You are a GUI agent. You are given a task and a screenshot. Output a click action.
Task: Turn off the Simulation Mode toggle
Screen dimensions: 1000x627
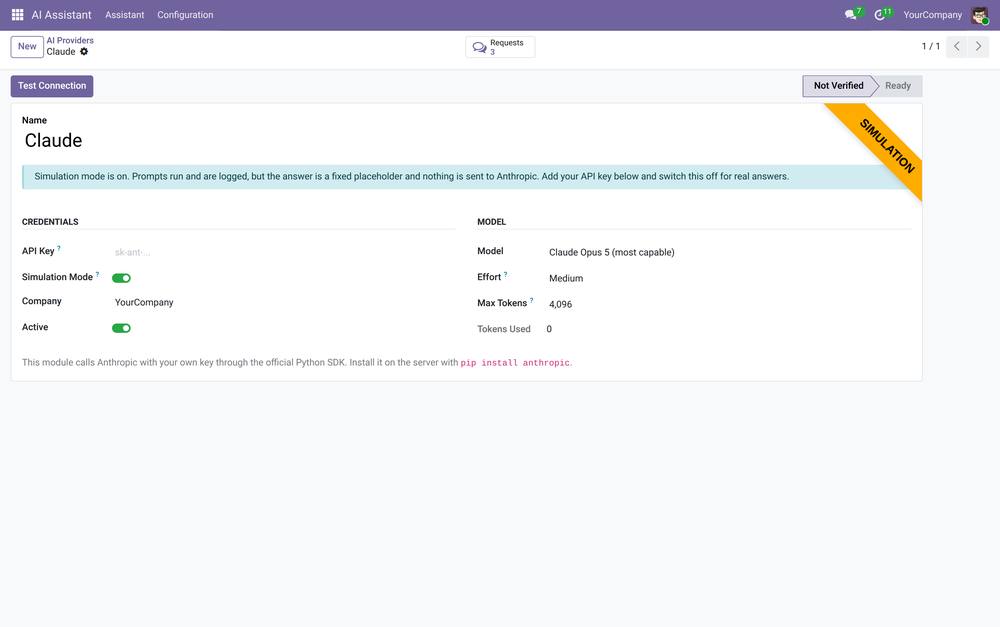click(x=121, y=278)
